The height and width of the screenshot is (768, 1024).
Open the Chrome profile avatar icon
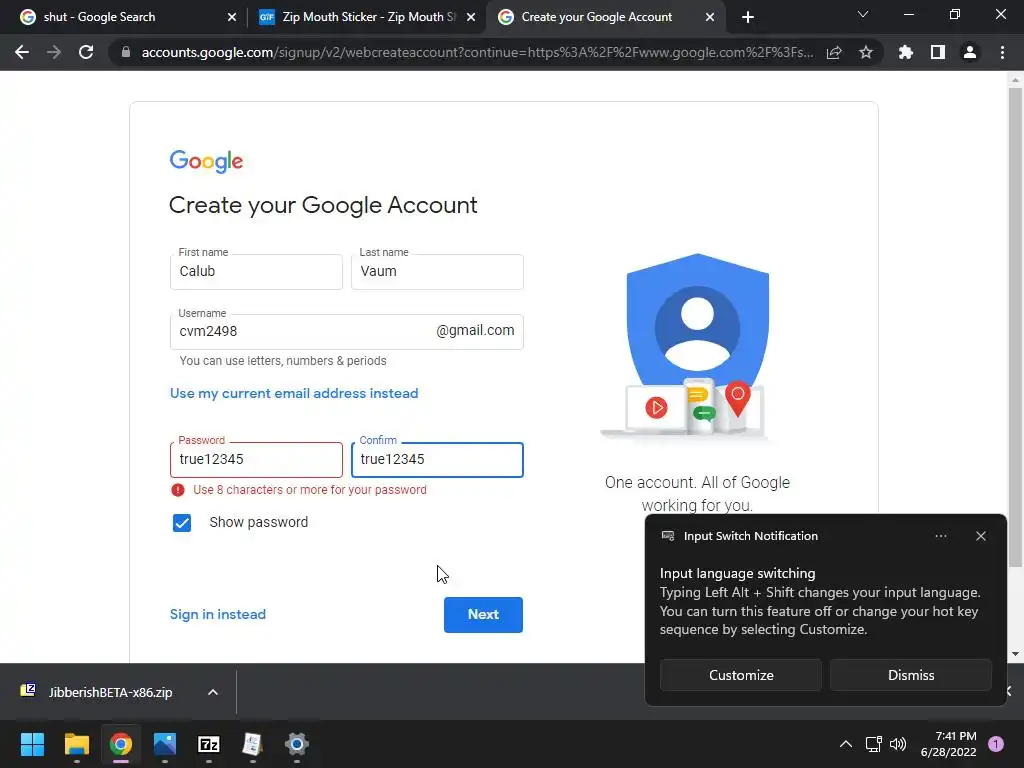[970, 52]
